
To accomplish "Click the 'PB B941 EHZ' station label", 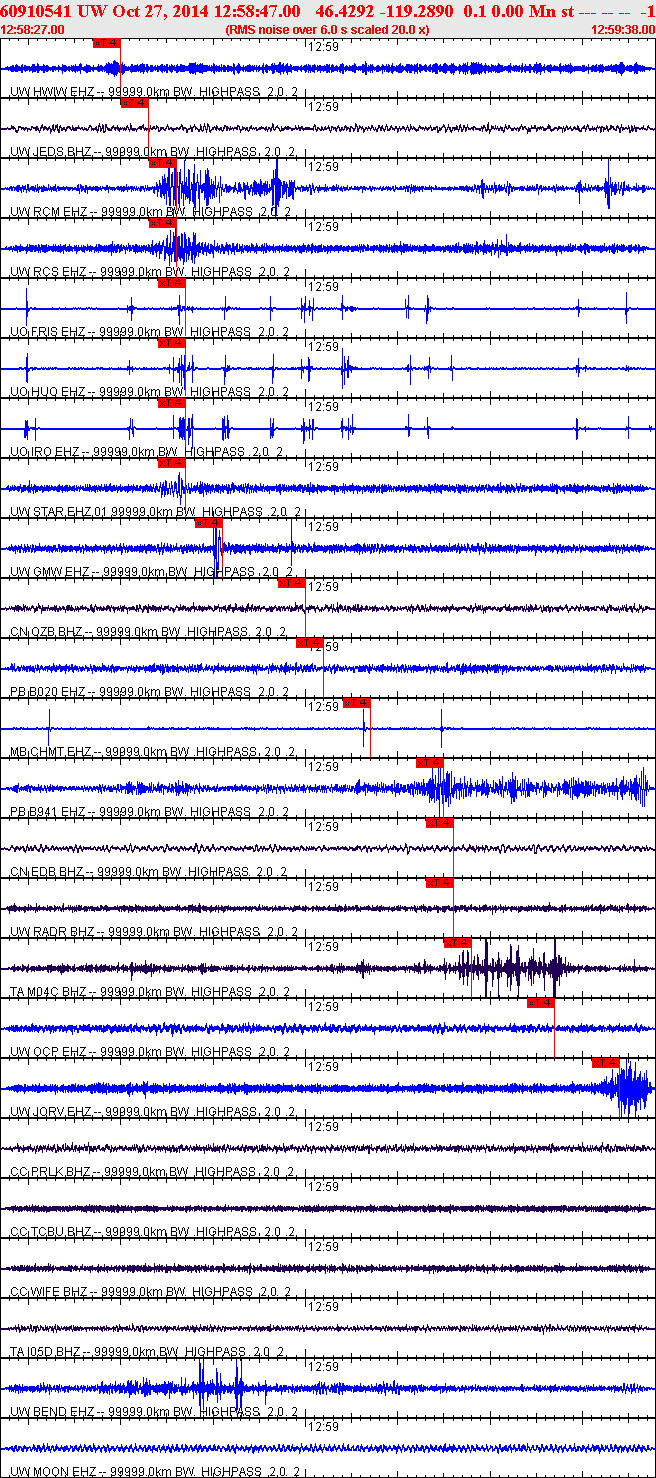I will point(47,812).
